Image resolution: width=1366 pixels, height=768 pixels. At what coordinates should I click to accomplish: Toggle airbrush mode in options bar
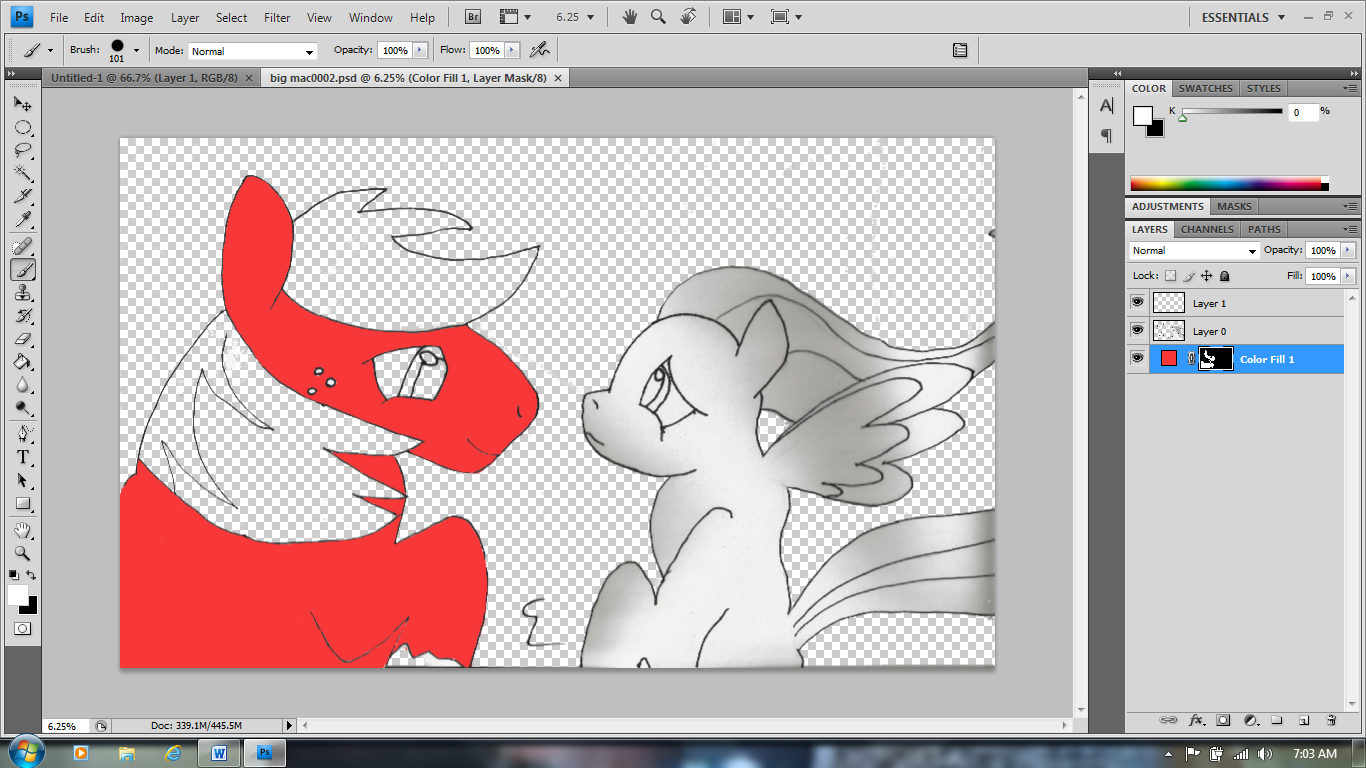pos(540,49)
